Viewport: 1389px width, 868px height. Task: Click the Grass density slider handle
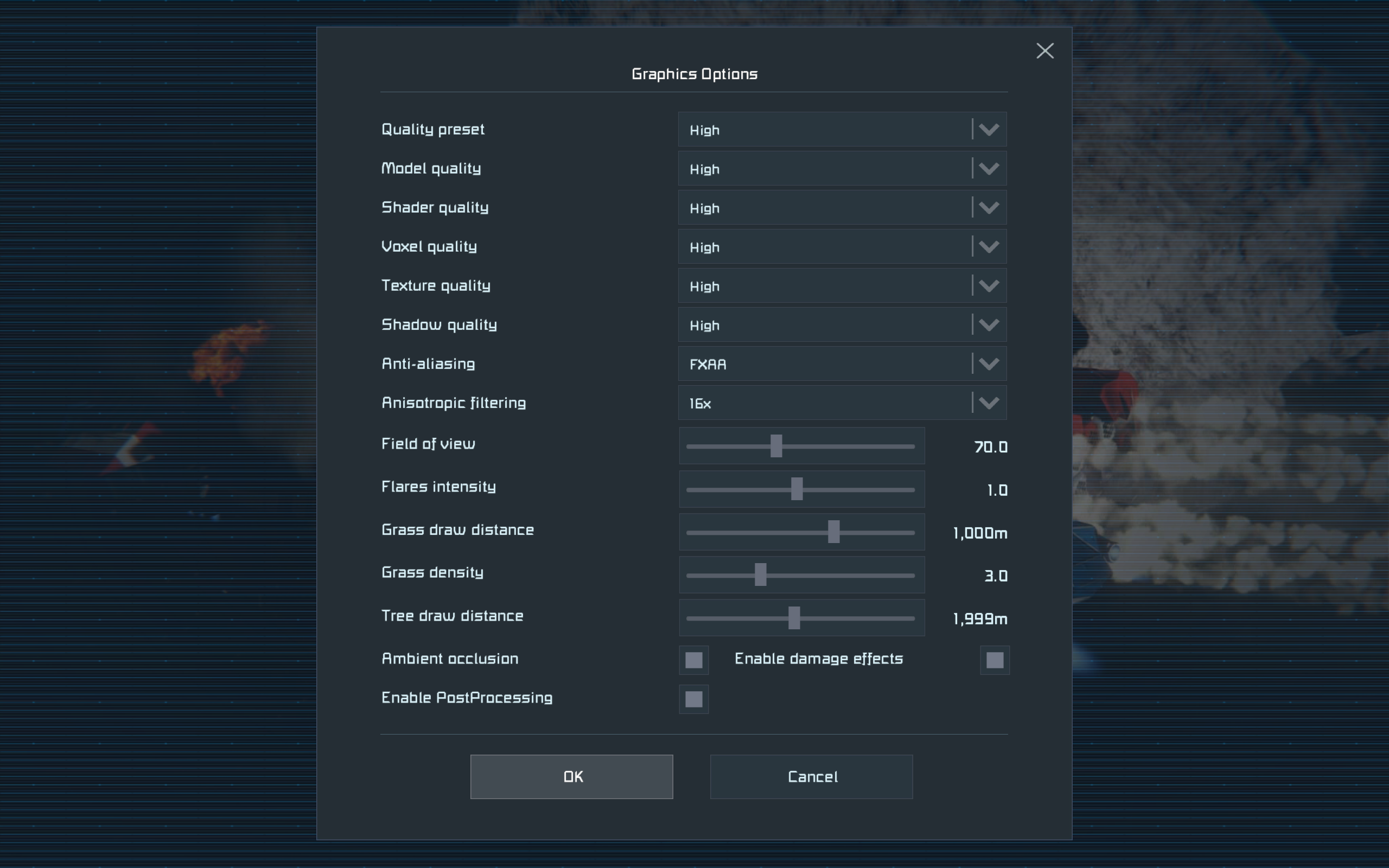coord(761,575)
